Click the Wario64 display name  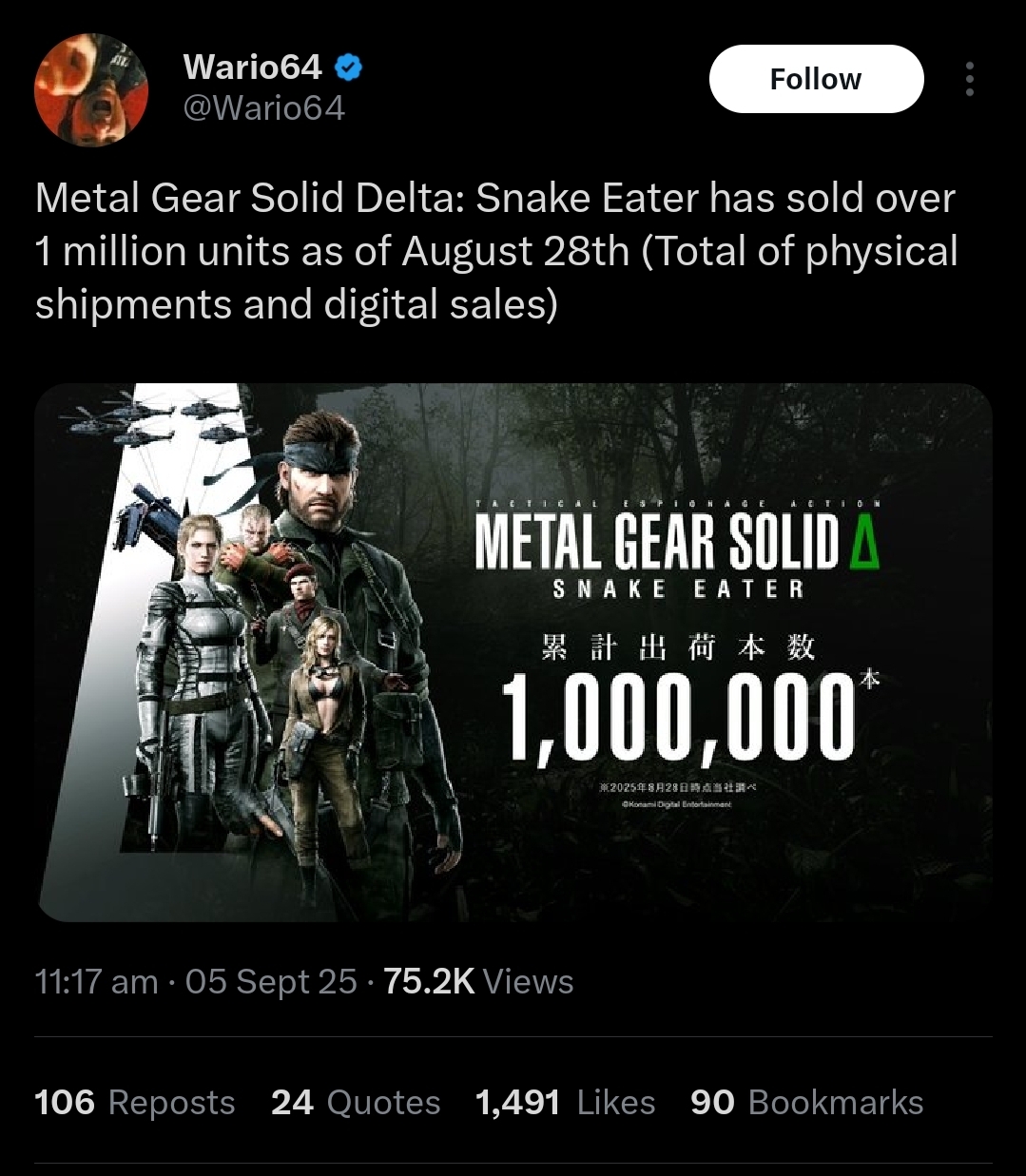(253, 67)
